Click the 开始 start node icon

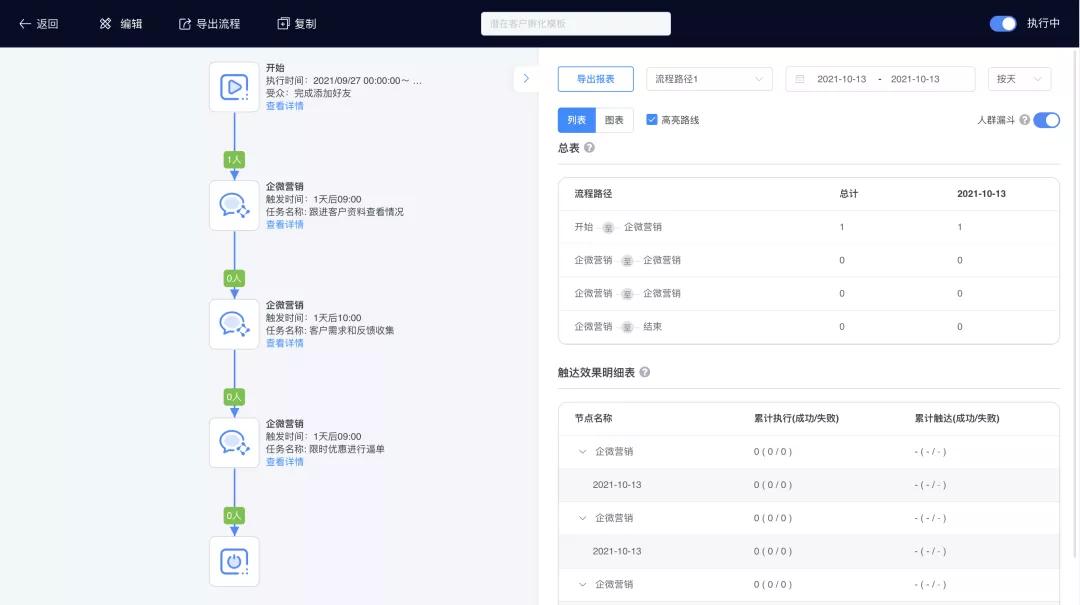coord(234,86)
